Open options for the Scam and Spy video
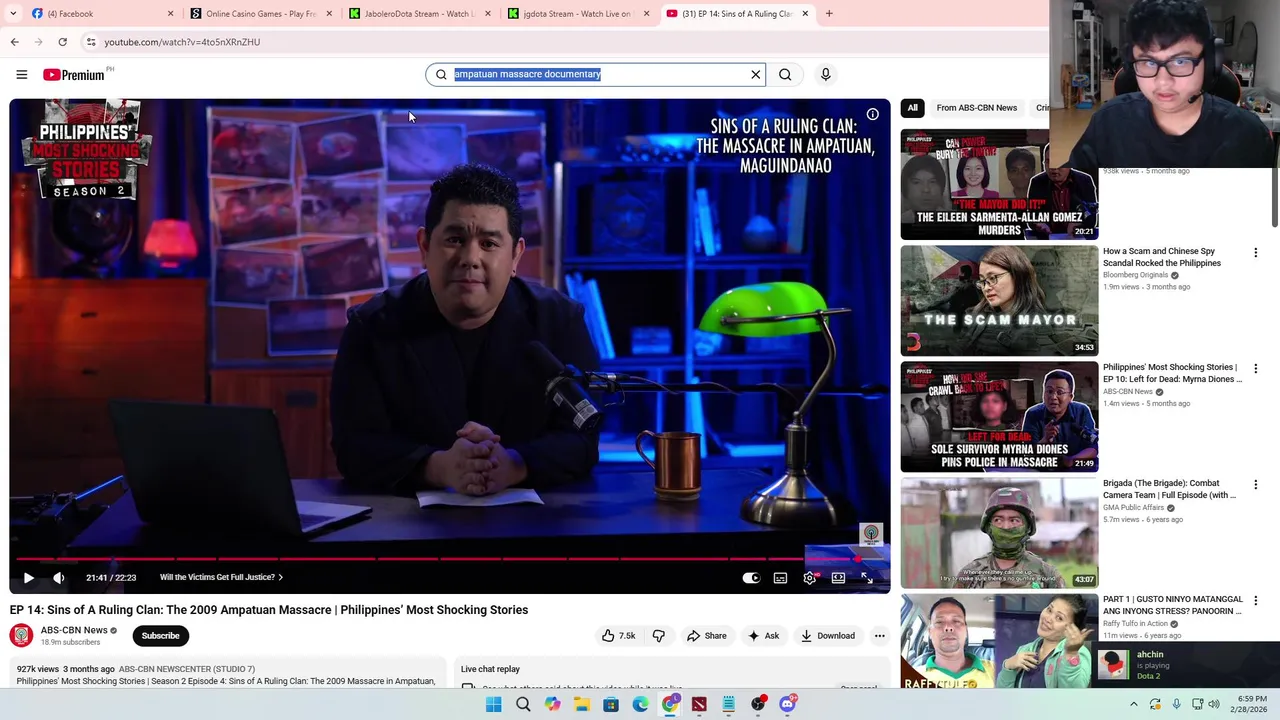This screenshot has height=720, width=1280. [1256, 253]
